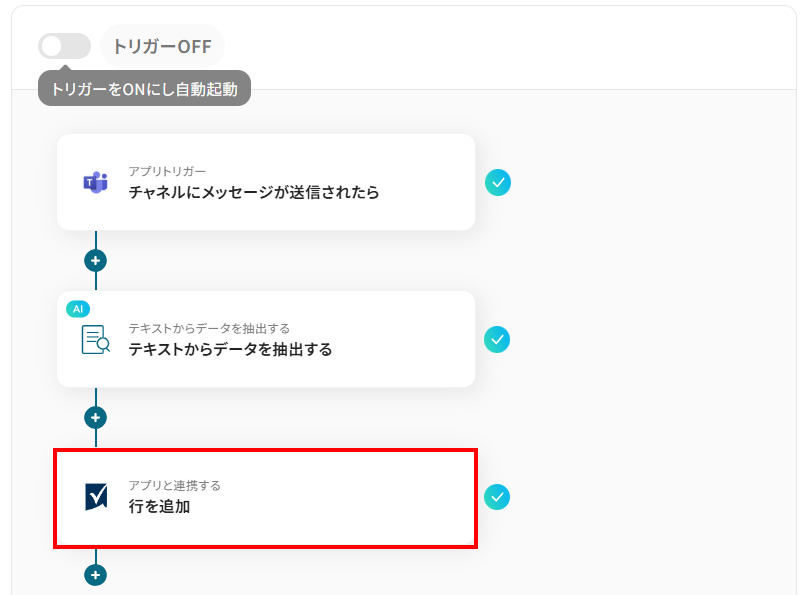This screenshot has width=807, height=595.
Task: Click the Smartsheet app icon
Action: [x=96, y=497]
